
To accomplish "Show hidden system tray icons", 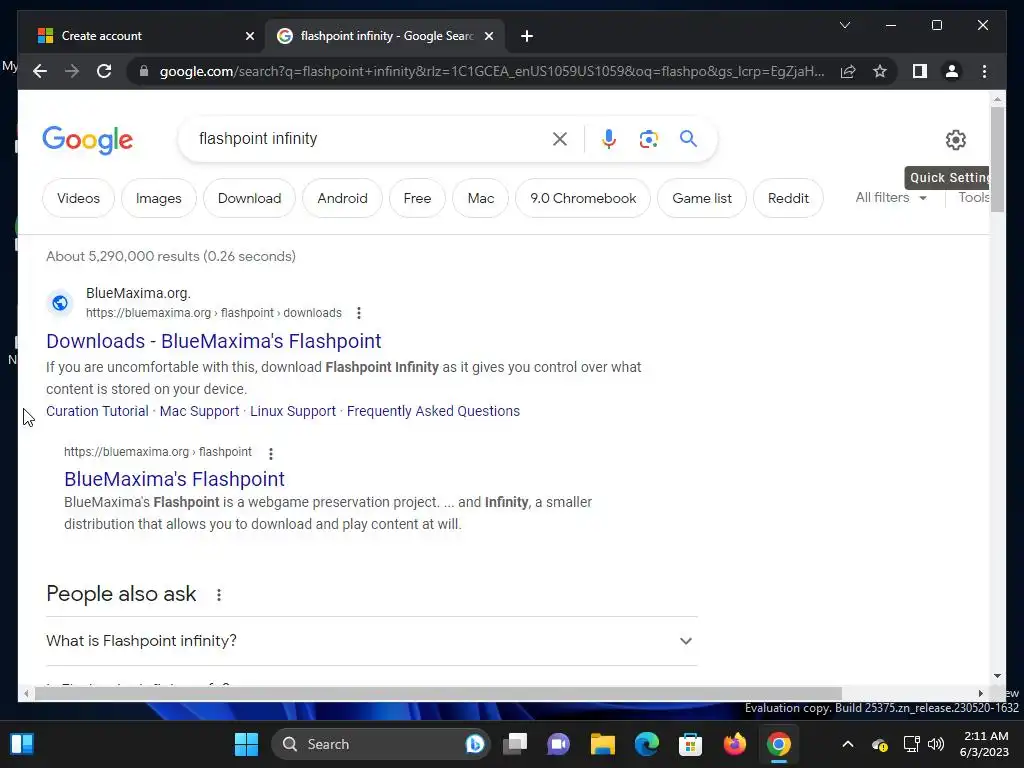I will click(x=848, y=744).
